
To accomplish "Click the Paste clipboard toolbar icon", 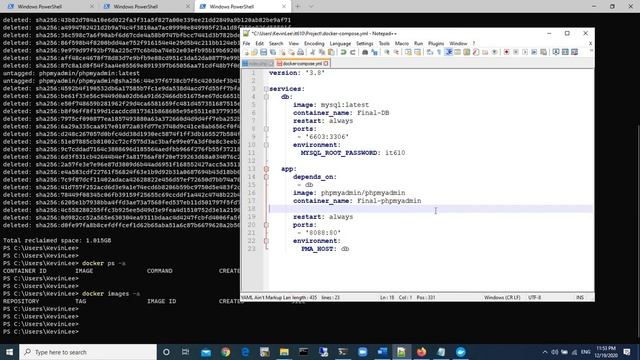I will [x=331, y=52].
